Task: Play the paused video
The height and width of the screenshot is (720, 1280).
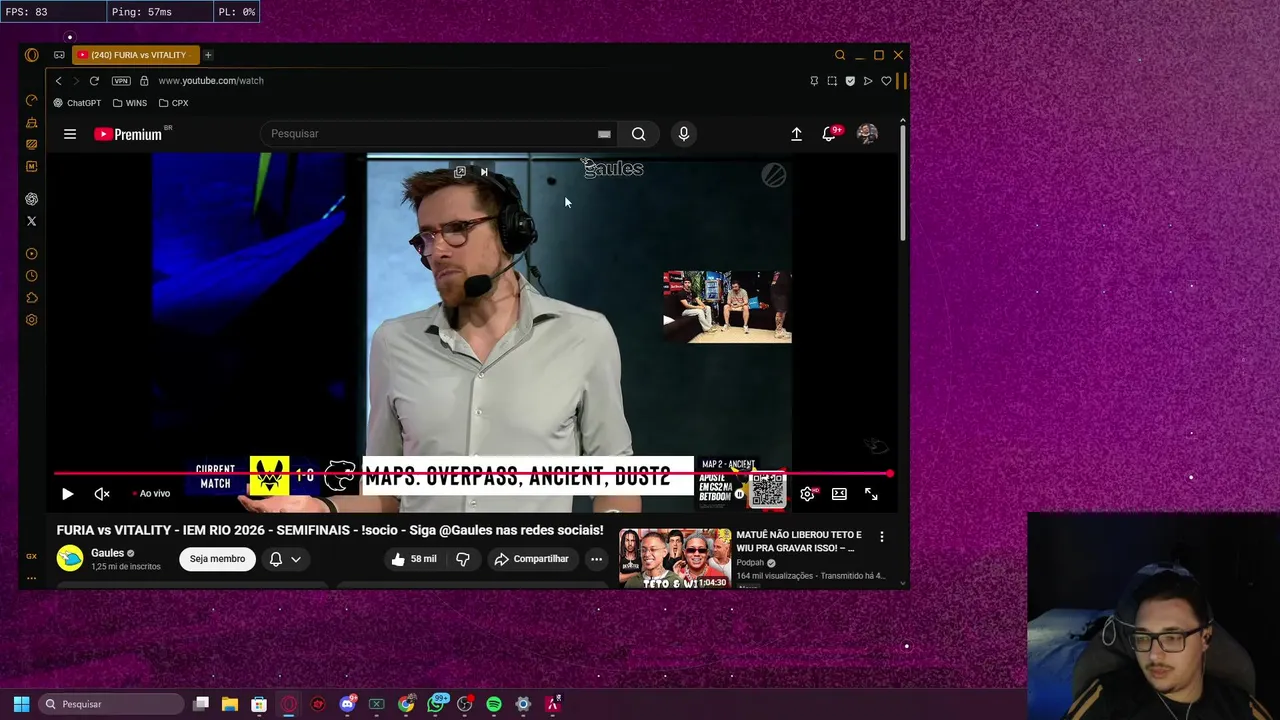Action: coord(67,494)
